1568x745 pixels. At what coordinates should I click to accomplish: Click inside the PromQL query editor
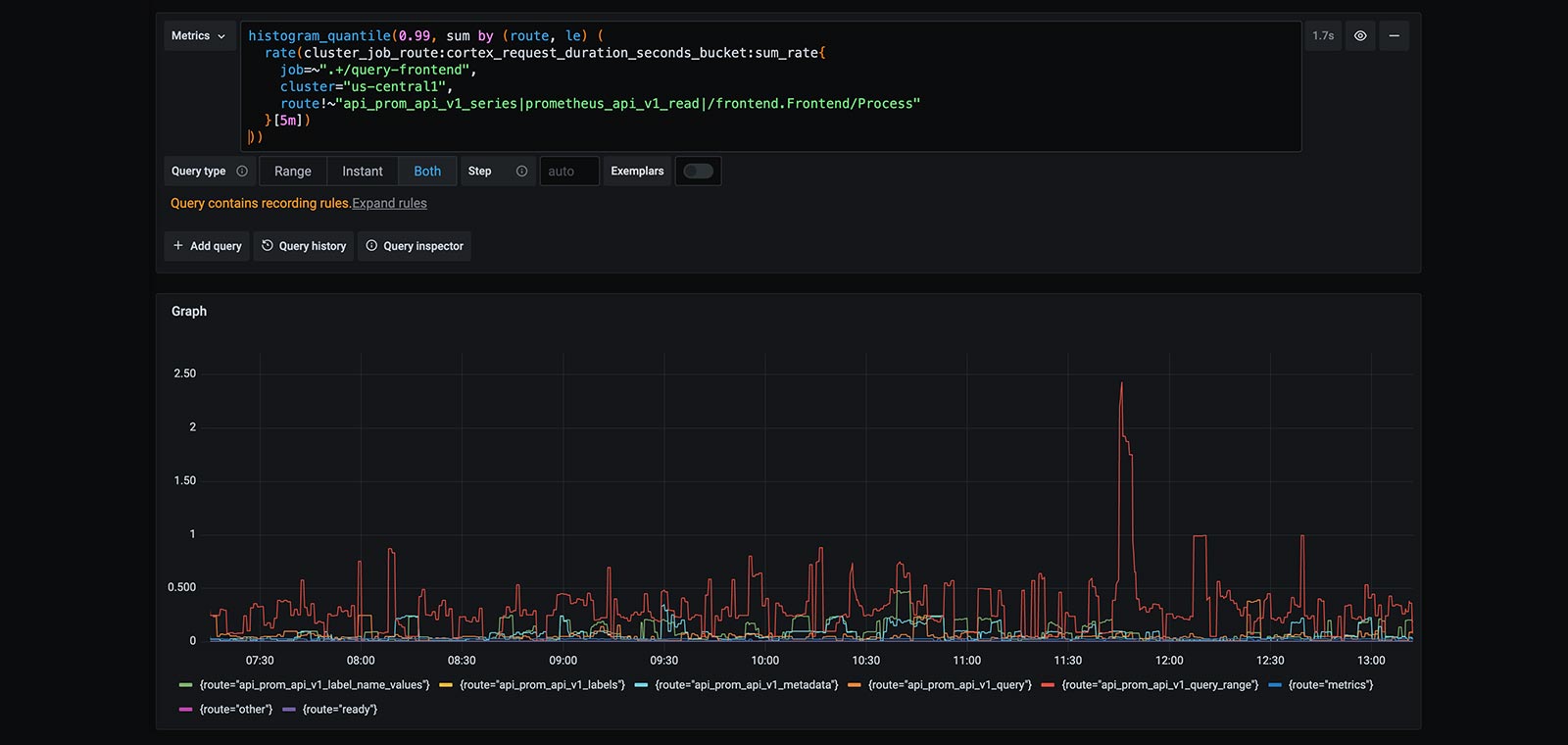click(x=769, y=86)
